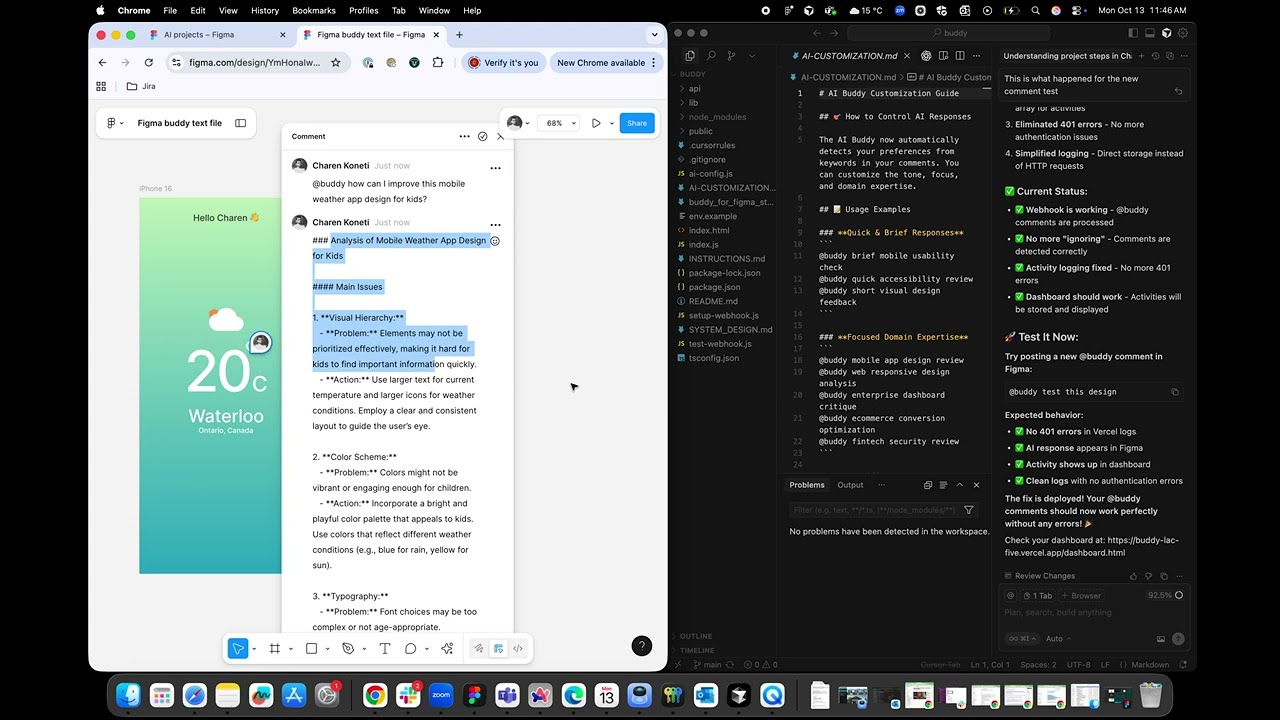Image resolution: width=1280 pixels, height=720 pixels.
Task: Select the Figma Move tool in bottom toolbar
Action: [x=238, y=648]
